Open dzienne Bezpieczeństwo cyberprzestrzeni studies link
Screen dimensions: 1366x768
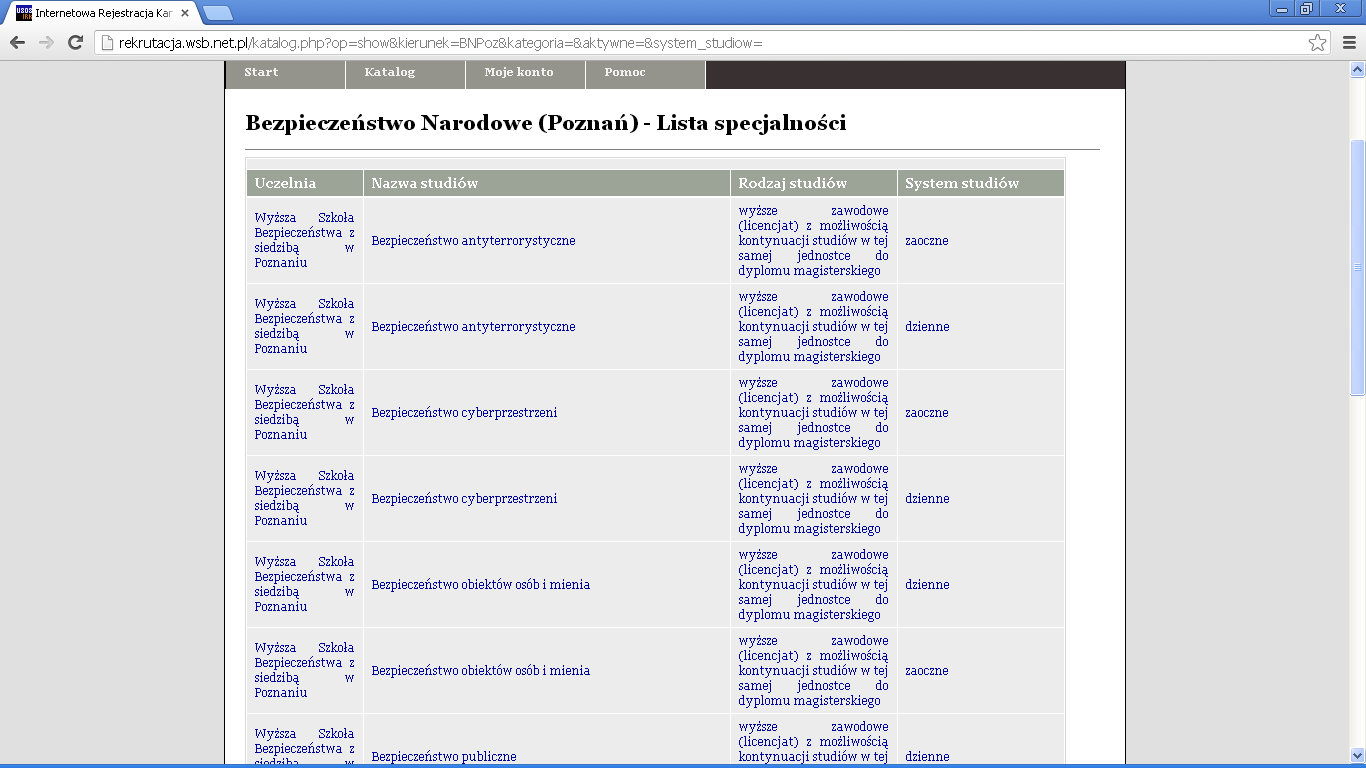pos(464,499)
